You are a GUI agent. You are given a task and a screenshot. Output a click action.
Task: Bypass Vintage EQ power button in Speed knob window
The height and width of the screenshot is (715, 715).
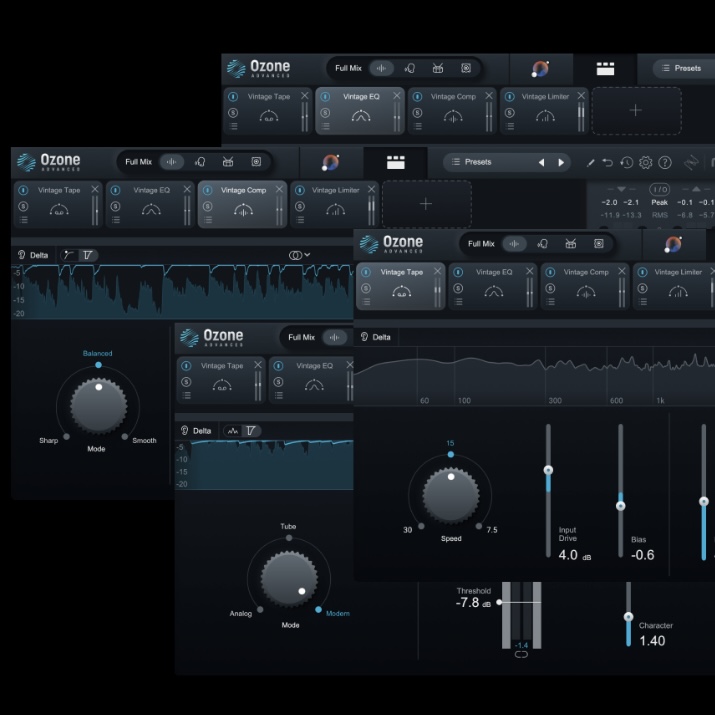click(x=458, y=272)
